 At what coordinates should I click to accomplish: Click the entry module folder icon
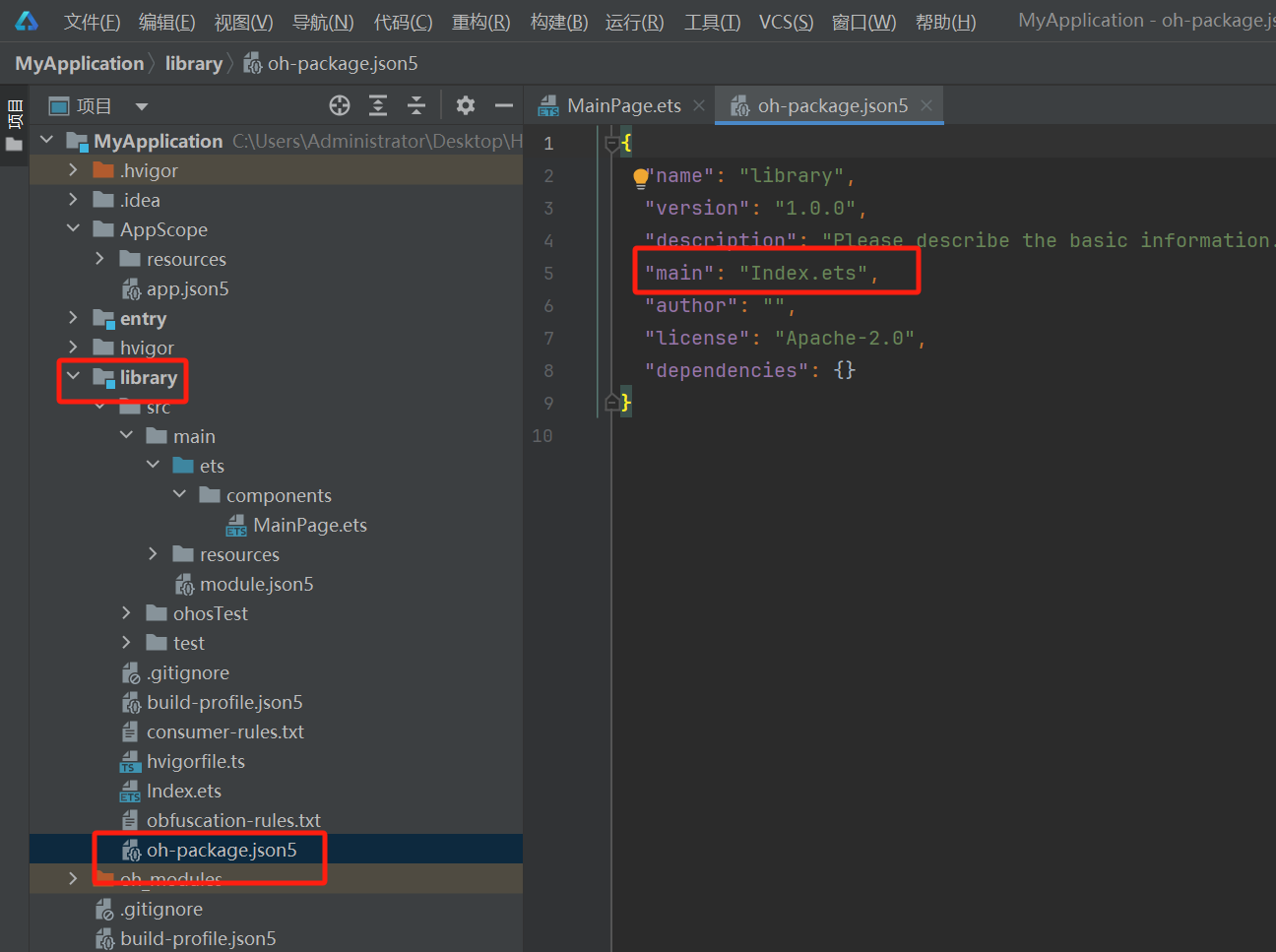point(103,319)
